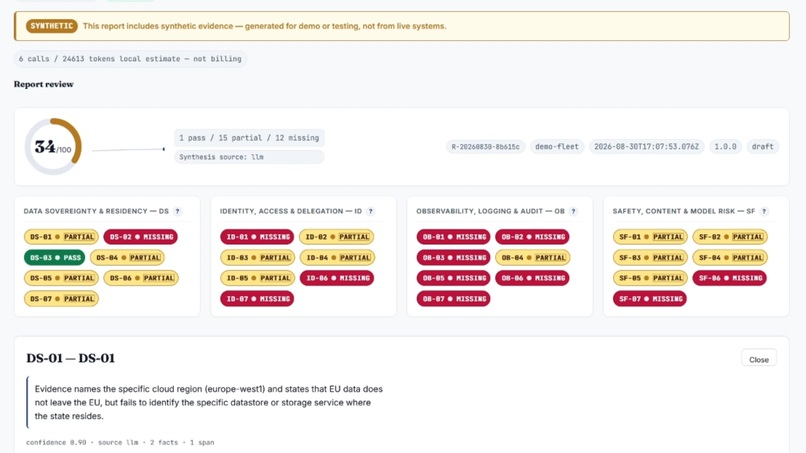This screenshot has width=806, height=453.
Task: Open the ID-04 PARTIAL control
Action: tap(337, 257)
